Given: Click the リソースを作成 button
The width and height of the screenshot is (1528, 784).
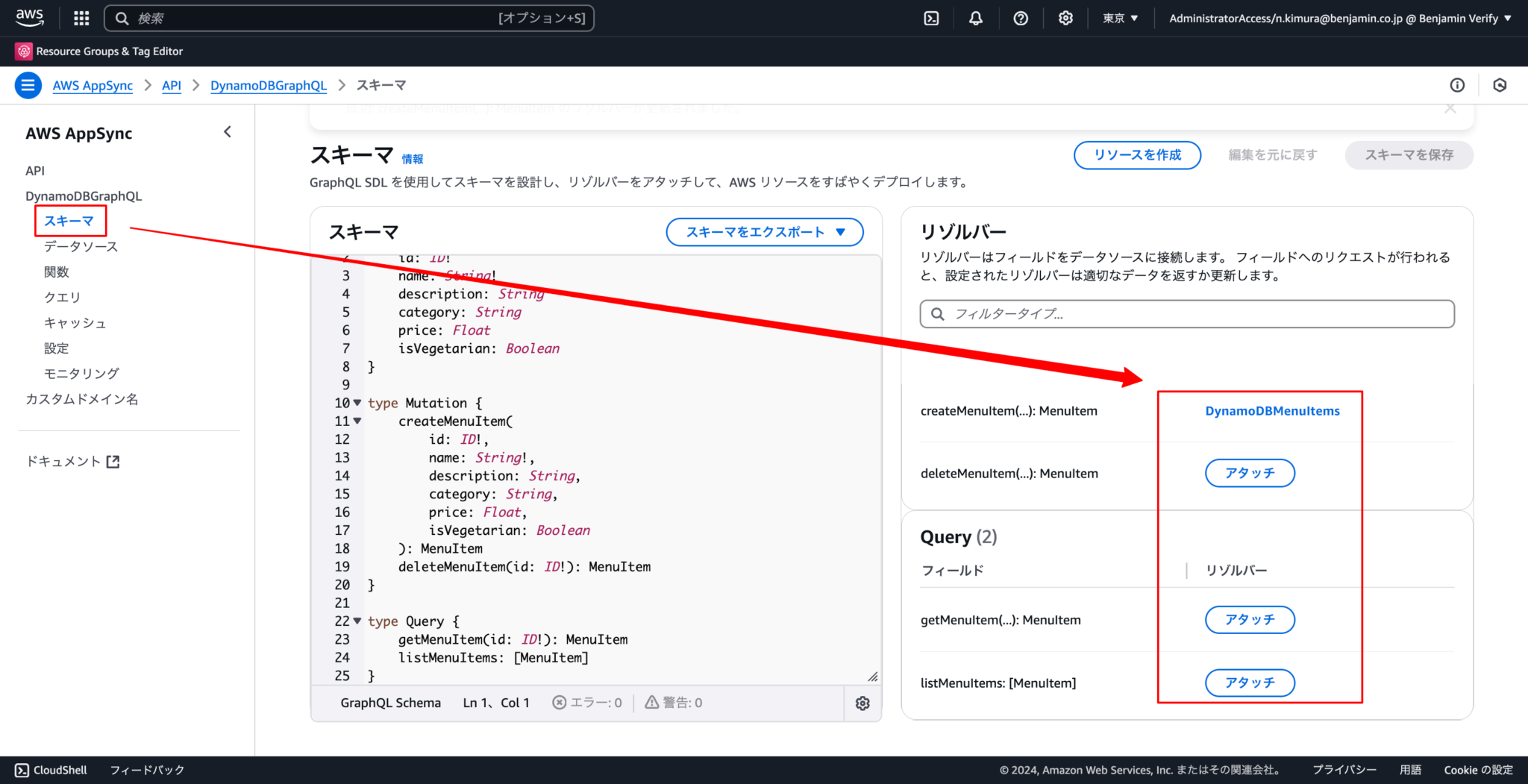Looking at the screenshot, I should pos(1137,155).
